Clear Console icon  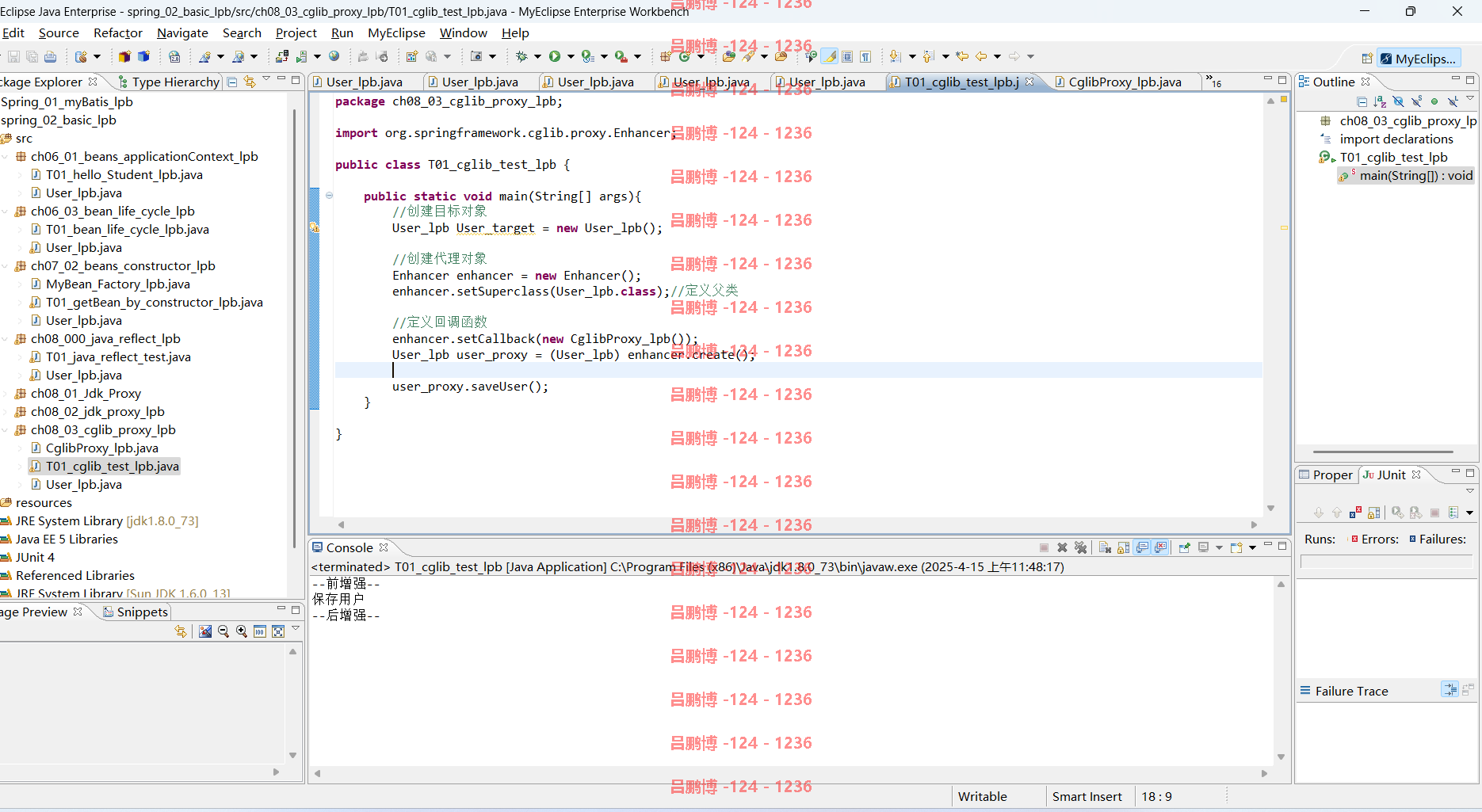(1105, 547)
